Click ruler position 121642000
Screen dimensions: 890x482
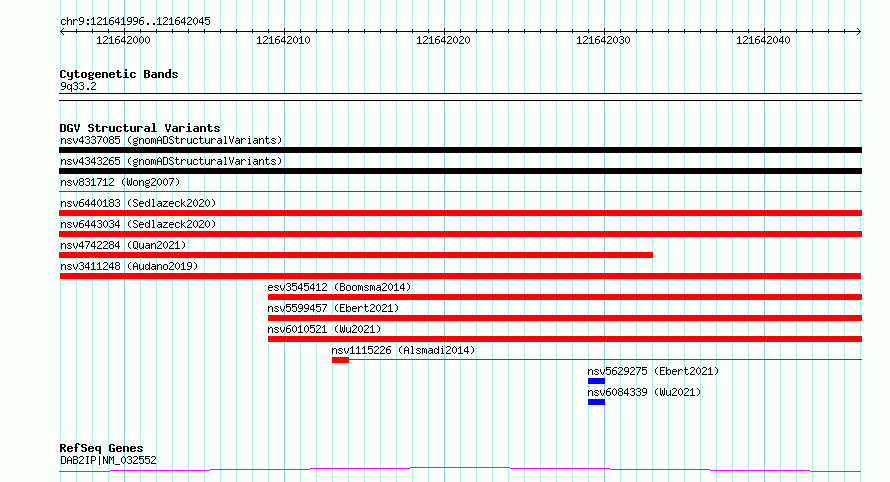click(x=123, y=40)
